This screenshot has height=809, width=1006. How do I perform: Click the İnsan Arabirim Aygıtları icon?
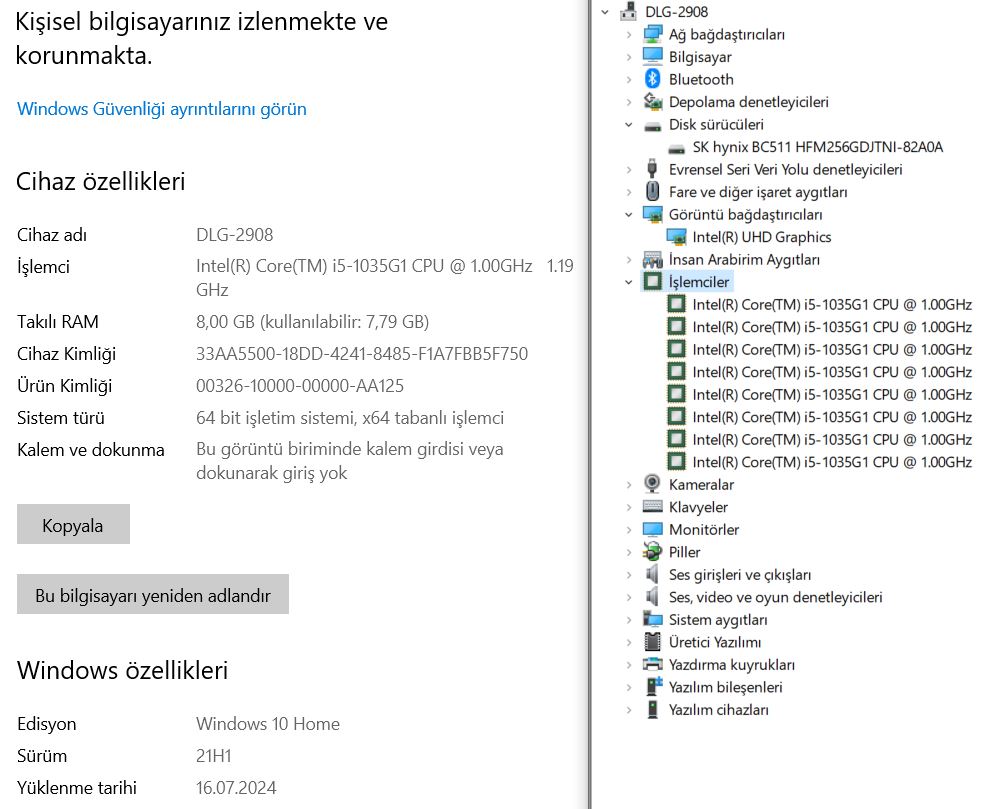coord(652,259)
